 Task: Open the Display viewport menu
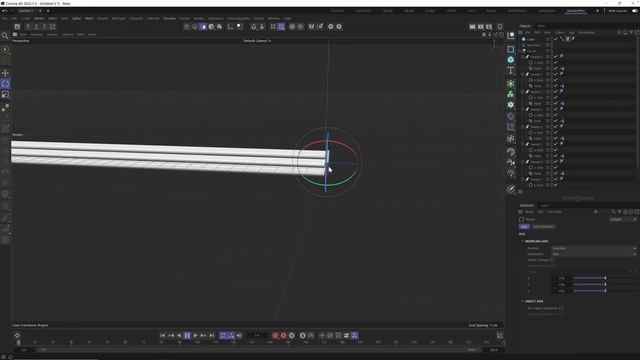[x=52, y=35]
